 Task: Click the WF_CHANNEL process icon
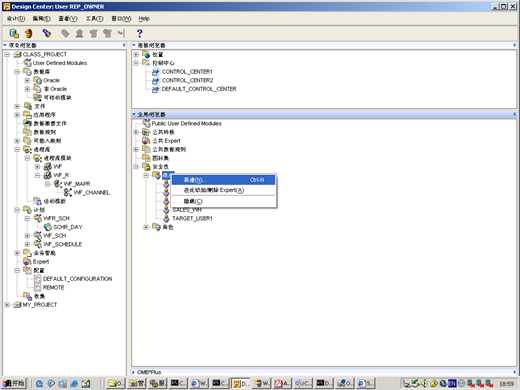68,192
